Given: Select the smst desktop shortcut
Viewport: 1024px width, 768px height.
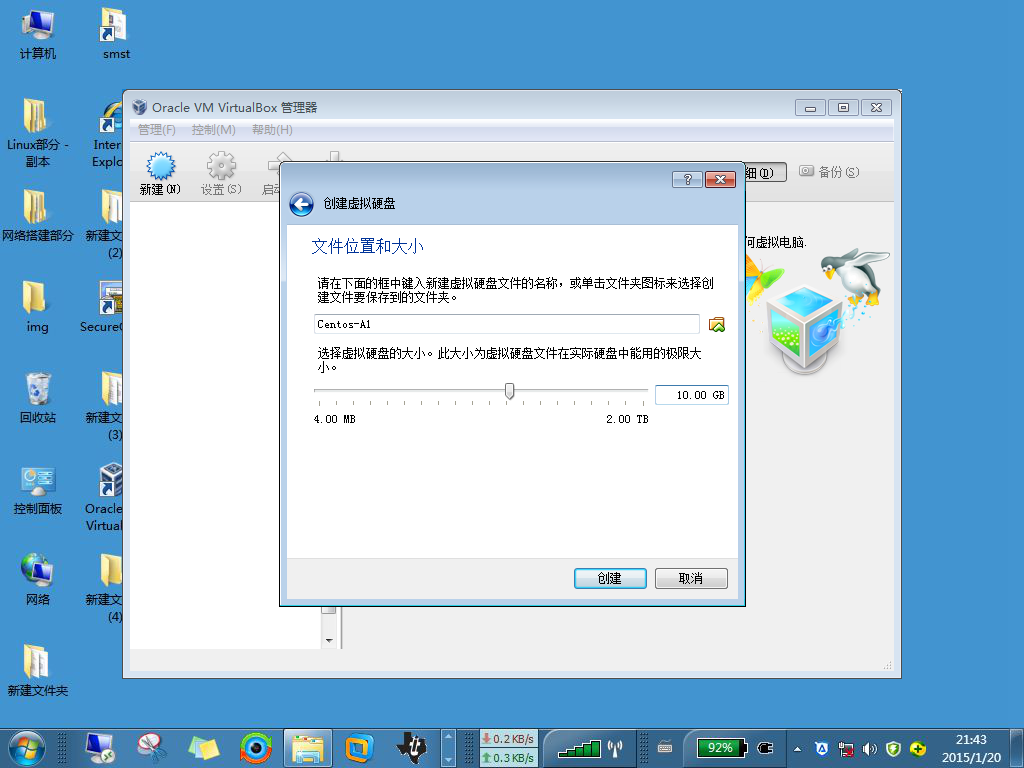Looking at the screenshot, I should click(116, 35).
